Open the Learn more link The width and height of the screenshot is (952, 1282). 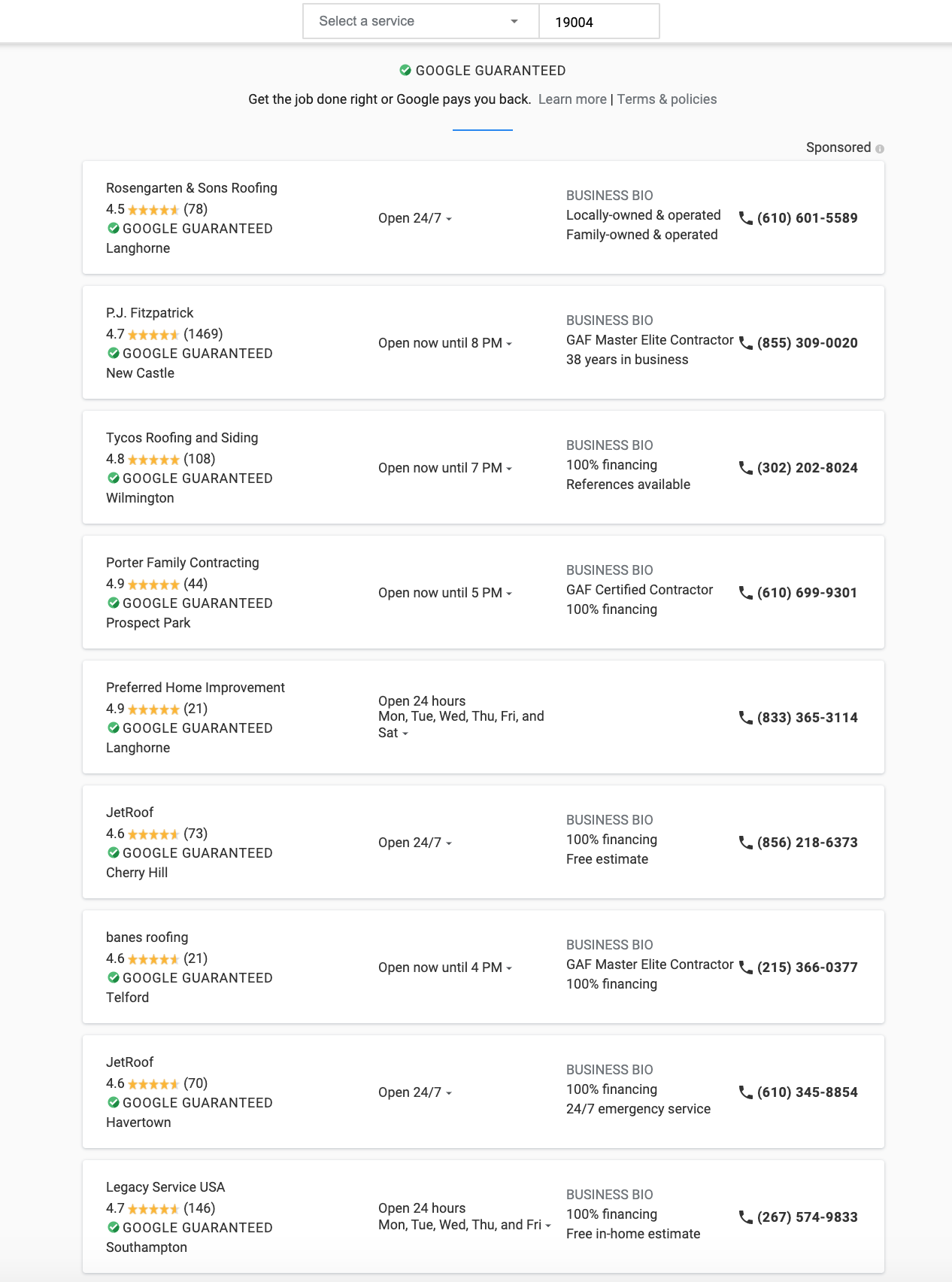pyautogui.click(x=572, y=99)
